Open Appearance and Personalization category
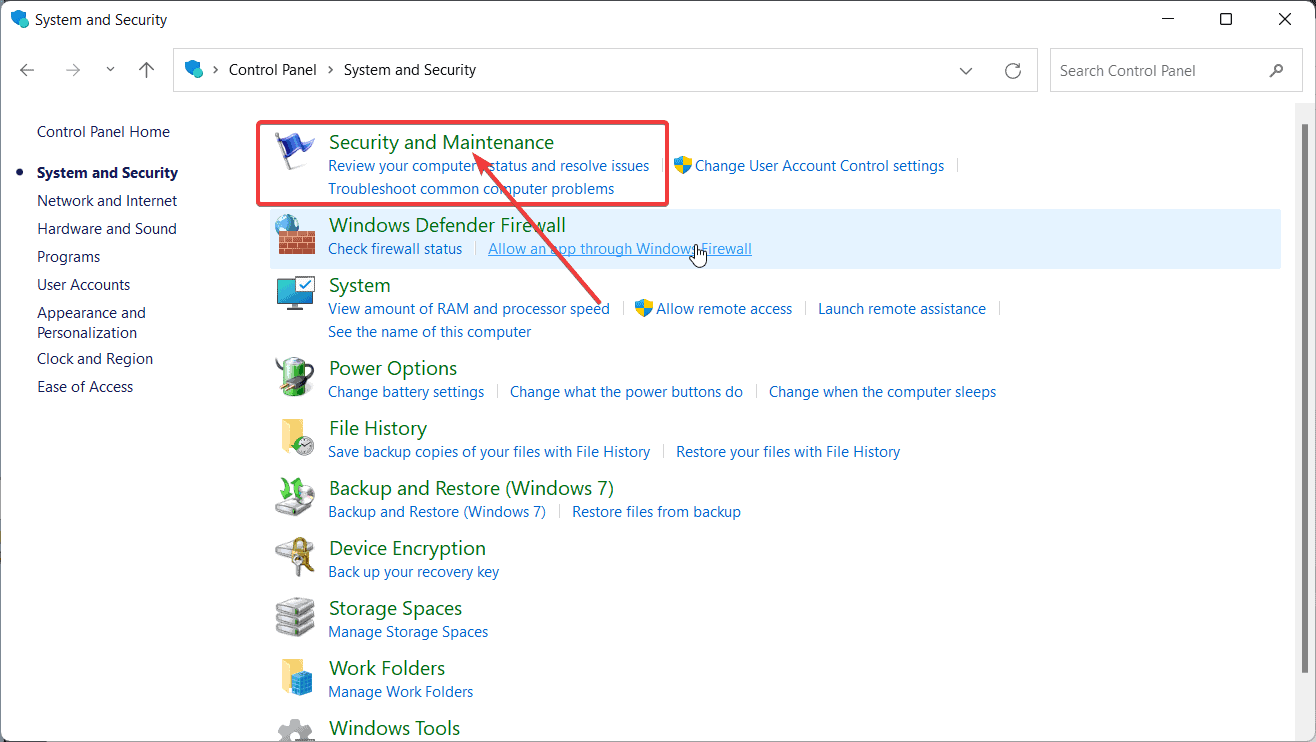 91,323
